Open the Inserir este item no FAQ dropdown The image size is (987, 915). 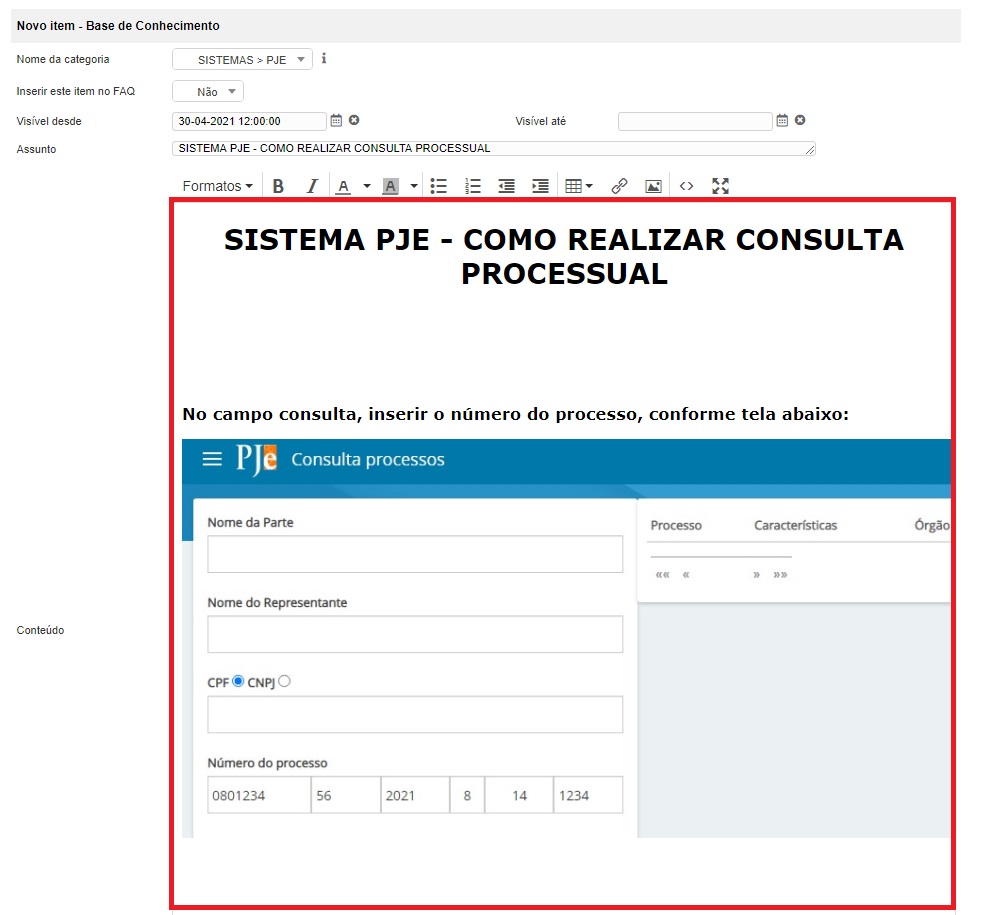click(208, 92)
